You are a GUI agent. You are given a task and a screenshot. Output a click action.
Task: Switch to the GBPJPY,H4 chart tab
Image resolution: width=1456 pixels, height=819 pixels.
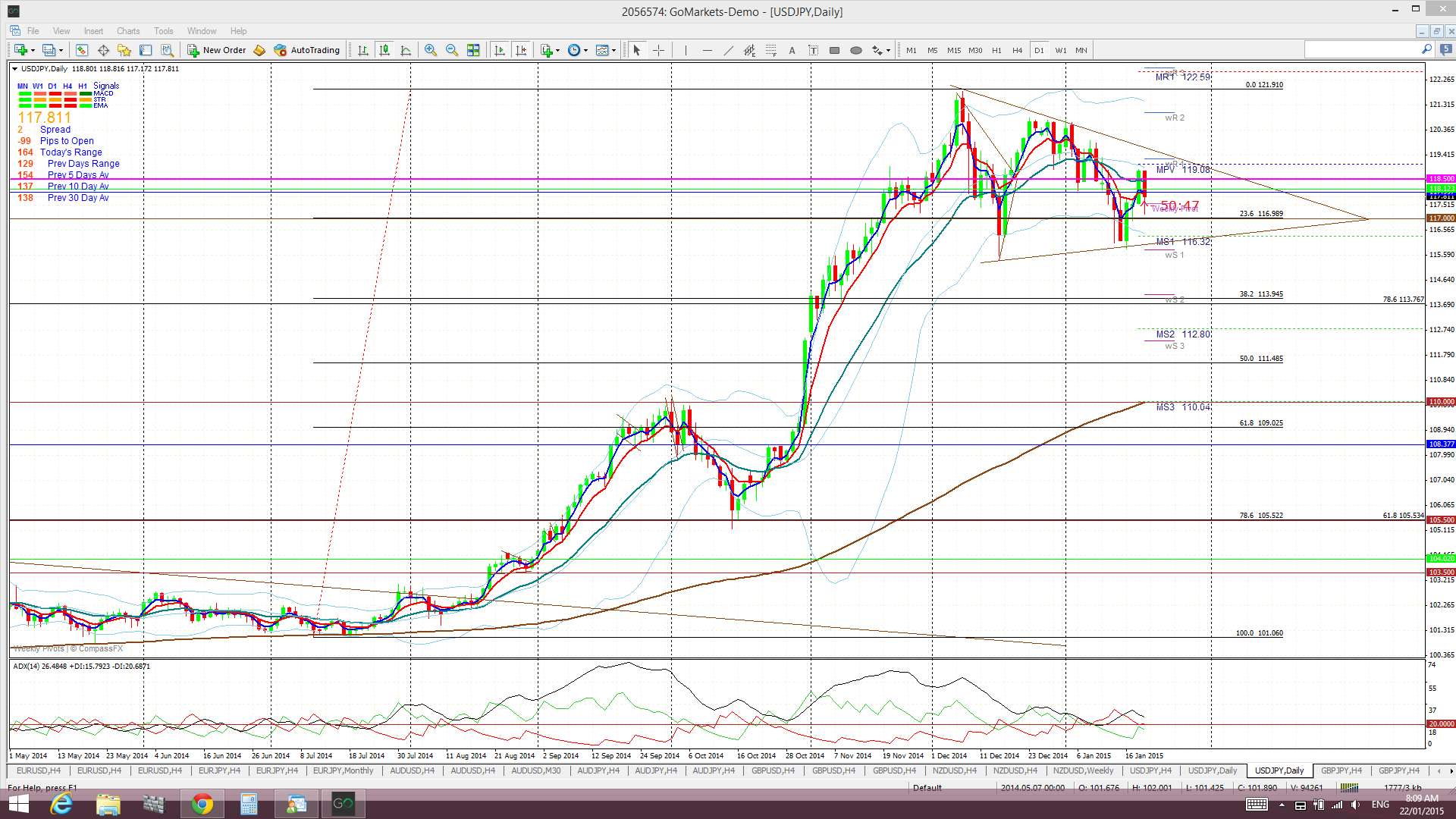pos(1341,770)
